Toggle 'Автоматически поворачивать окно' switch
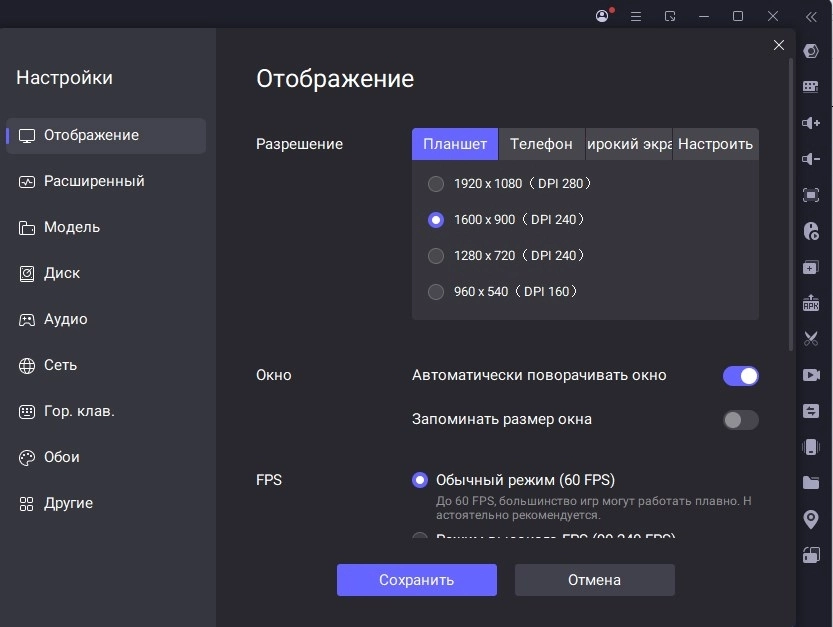Viewport: 833px width, 627px height. pos(740,376)
